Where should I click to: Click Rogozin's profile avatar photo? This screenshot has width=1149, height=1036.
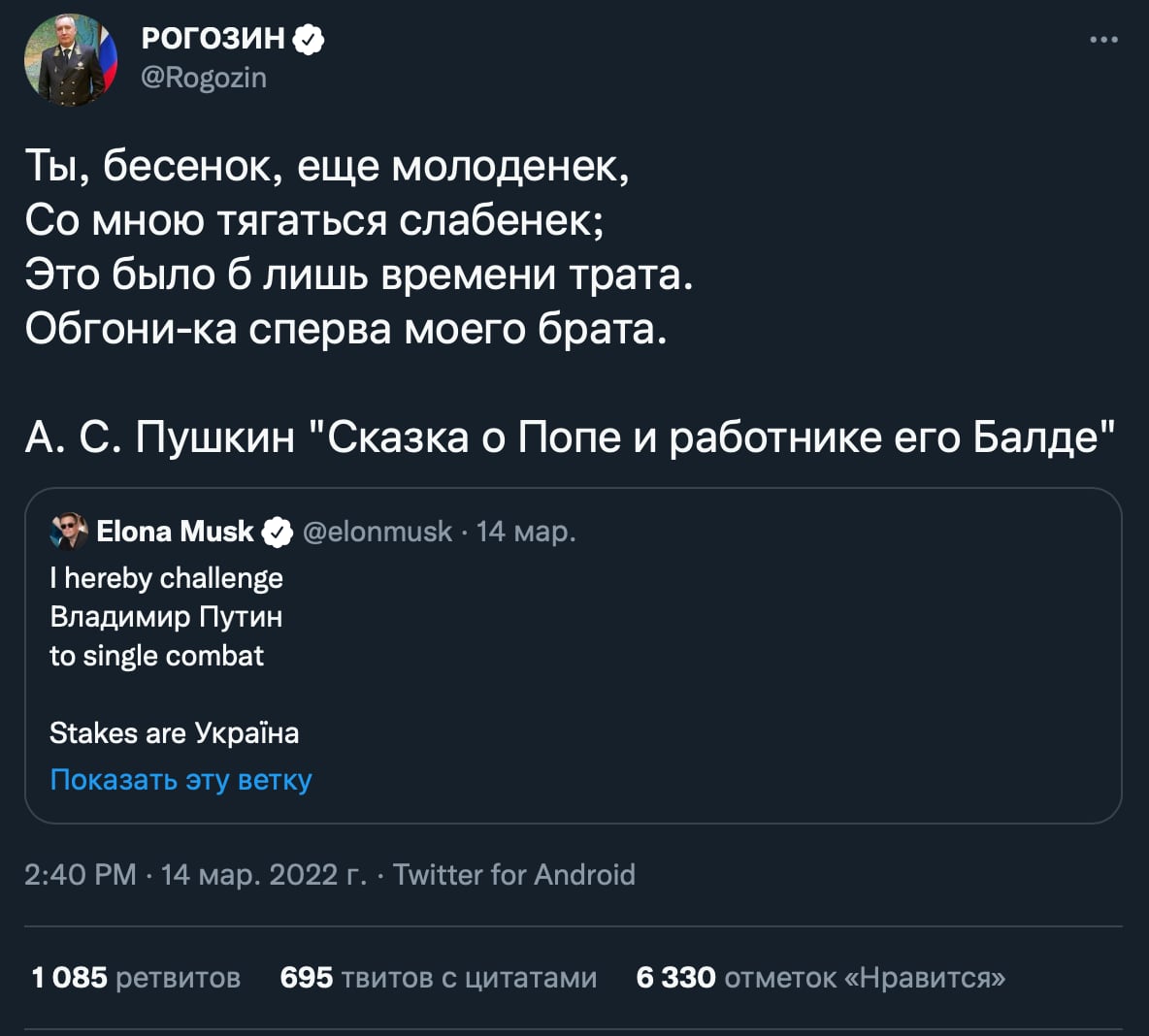pyautogui.click(x=70, y=60)
